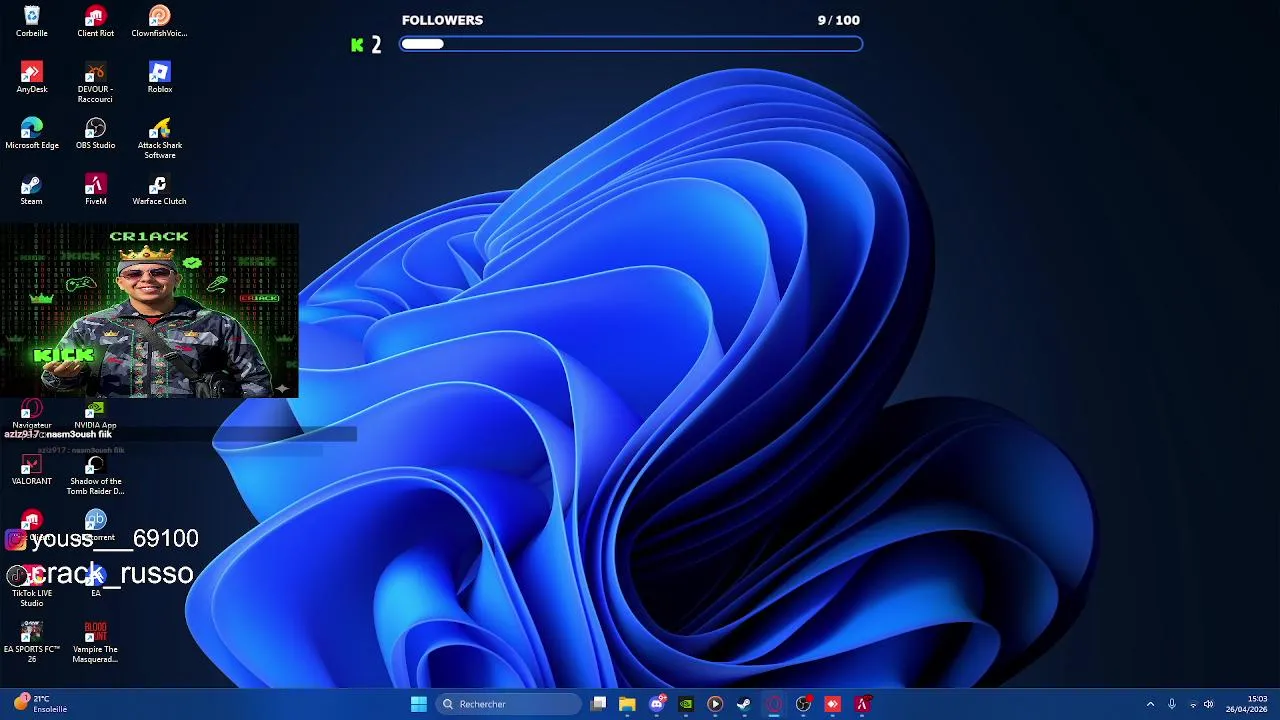Open Task View in the taskbar
Screen dimensions: 1280x720
[x=598, y=704]
